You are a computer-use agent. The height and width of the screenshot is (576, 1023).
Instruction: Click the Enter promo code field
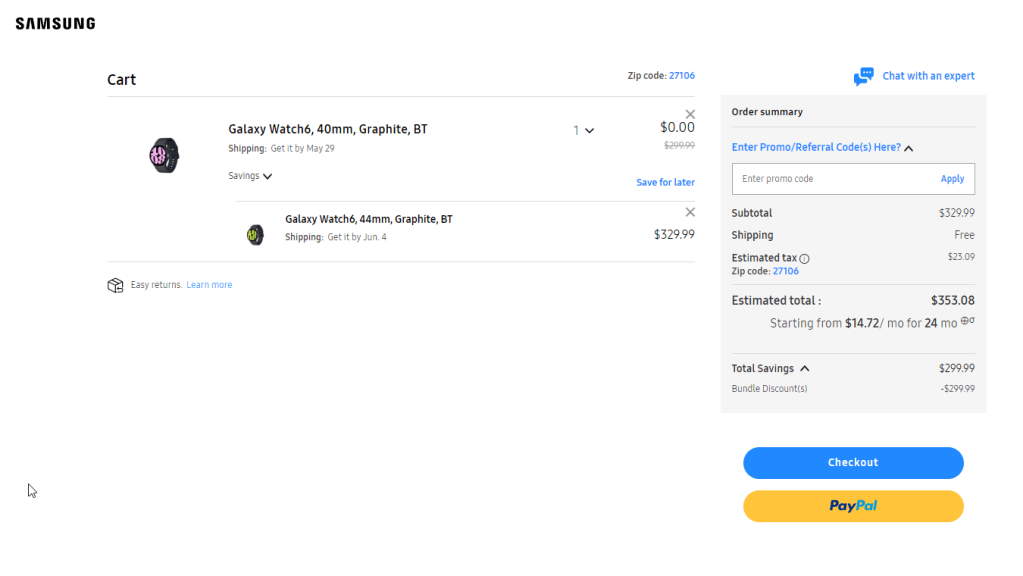point(832,179)
